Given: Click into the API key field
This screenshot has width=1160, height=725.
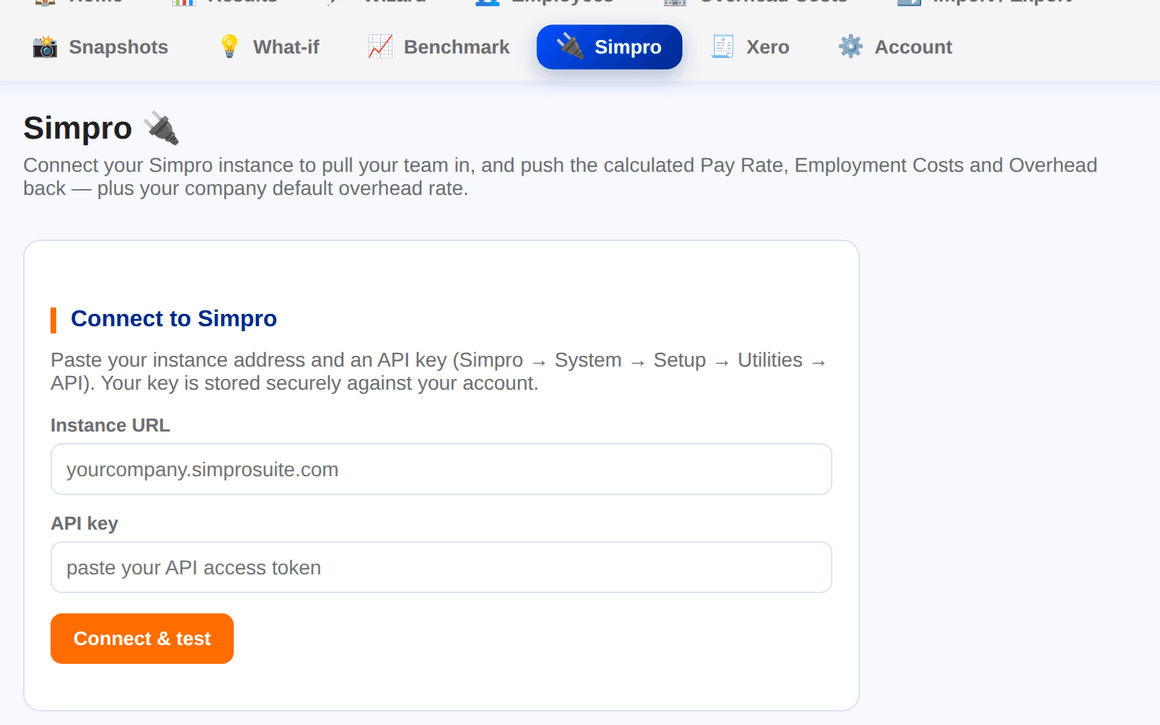Looking at the screenshot, I should (441, 567).
